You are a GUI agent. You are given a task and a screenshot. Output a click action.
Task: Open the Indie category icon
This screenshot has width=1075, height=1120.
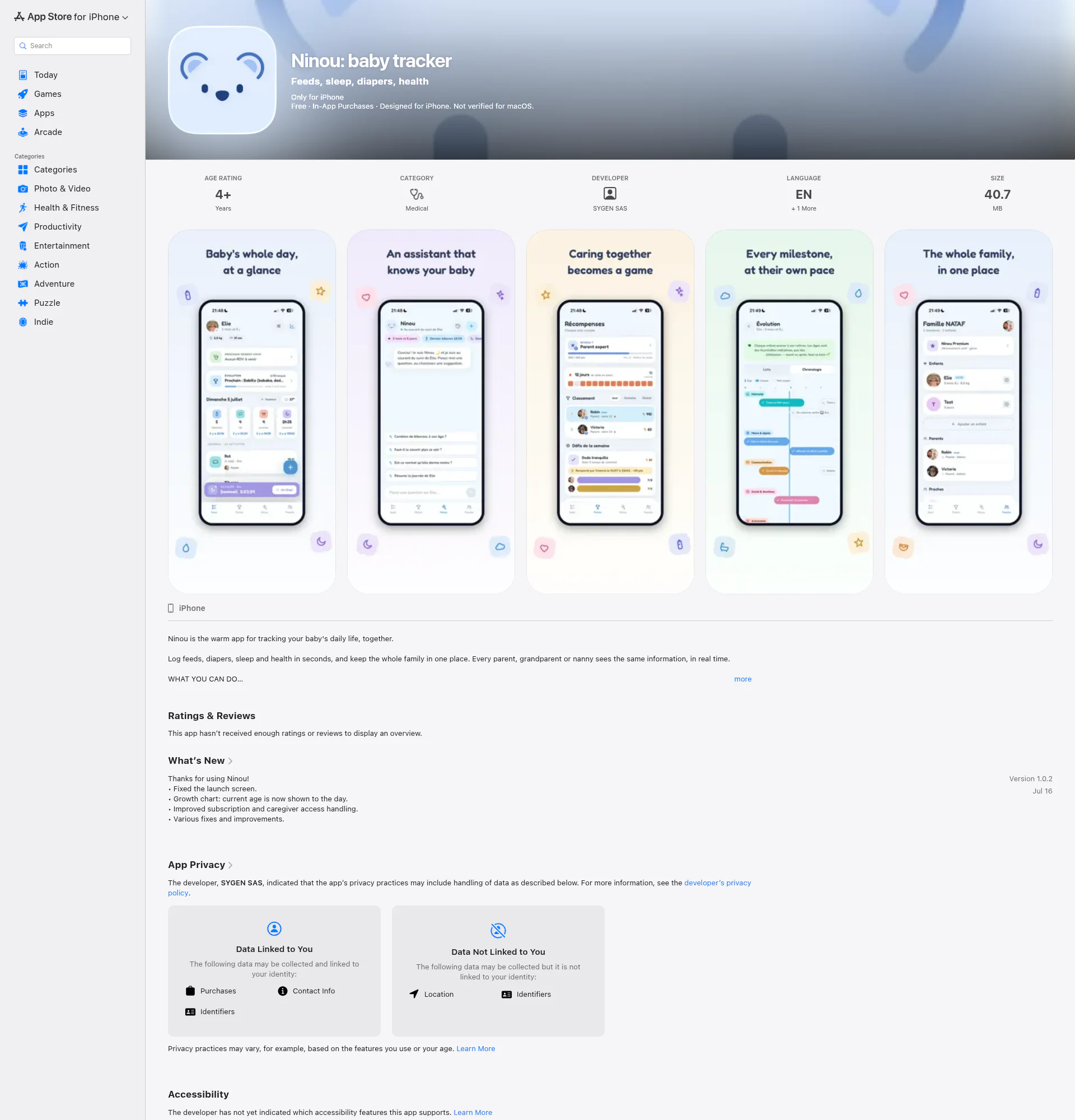pos(23,321)
